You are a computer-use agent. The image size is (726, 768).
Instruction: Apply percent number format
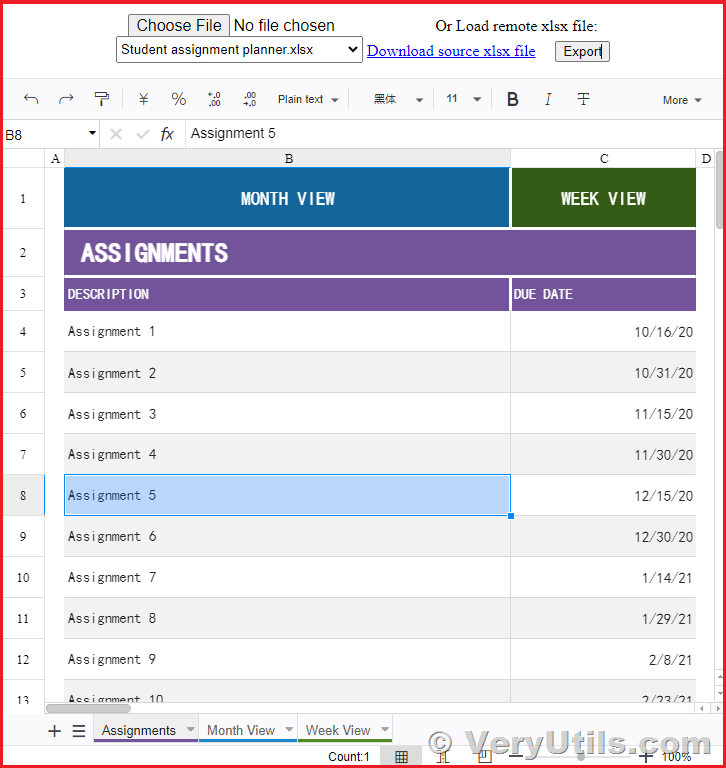point(178,99)
